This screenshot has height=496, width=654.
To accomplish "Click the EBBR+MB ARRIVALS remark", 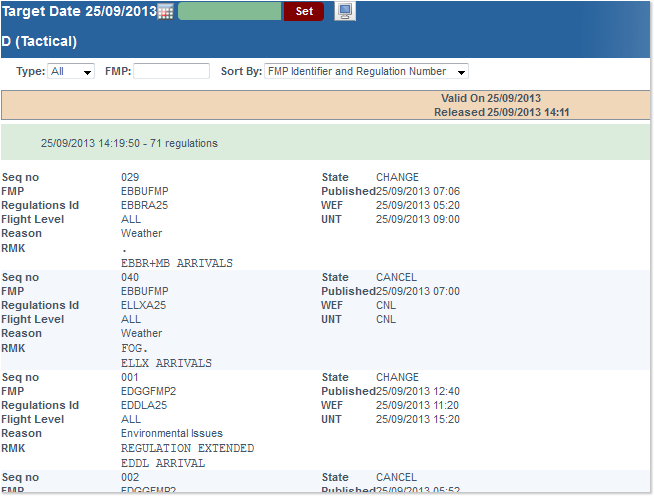I will click(176, 263).
